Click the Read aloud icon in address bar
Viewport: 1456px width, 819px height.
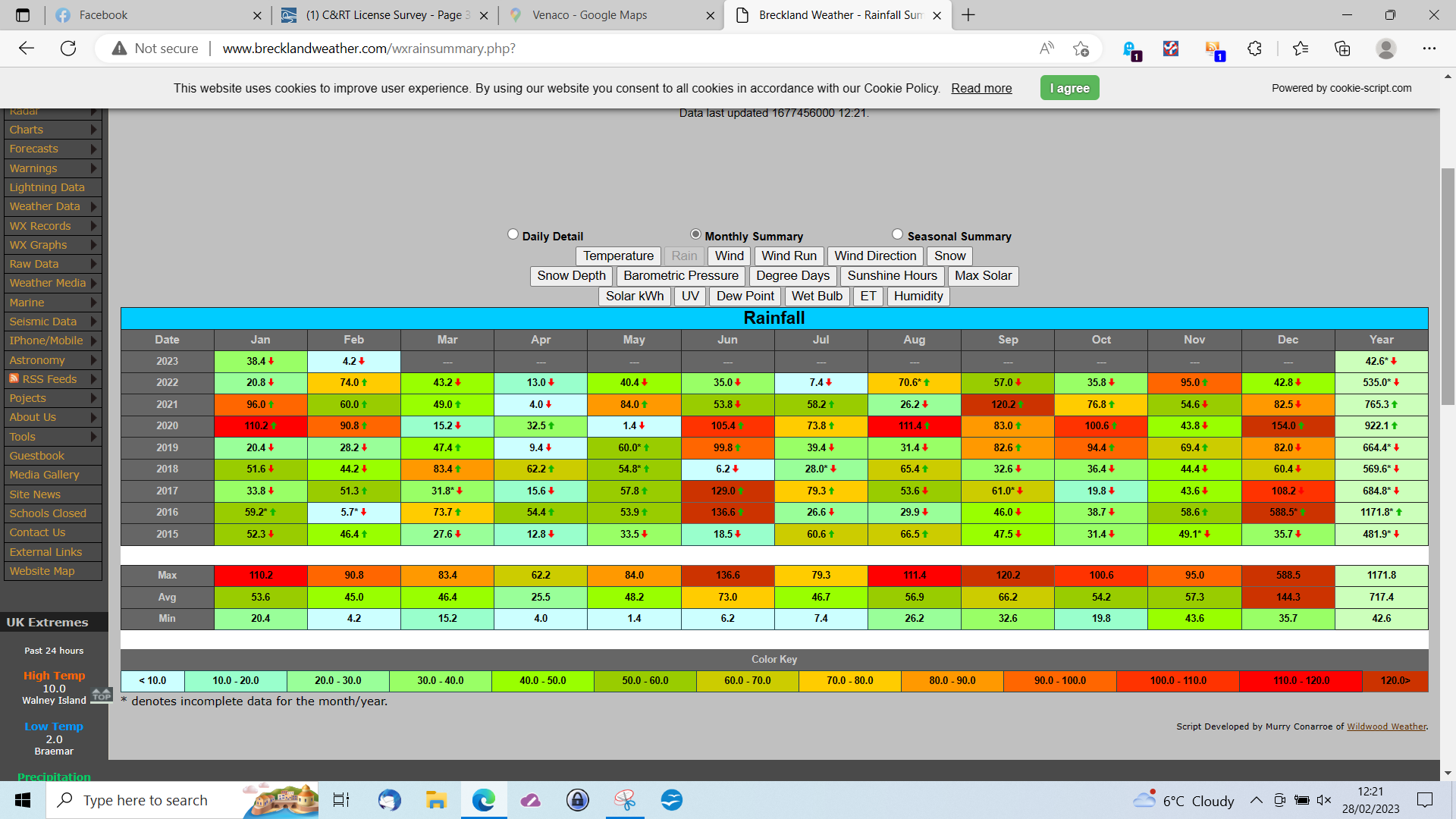[1046, 49]
